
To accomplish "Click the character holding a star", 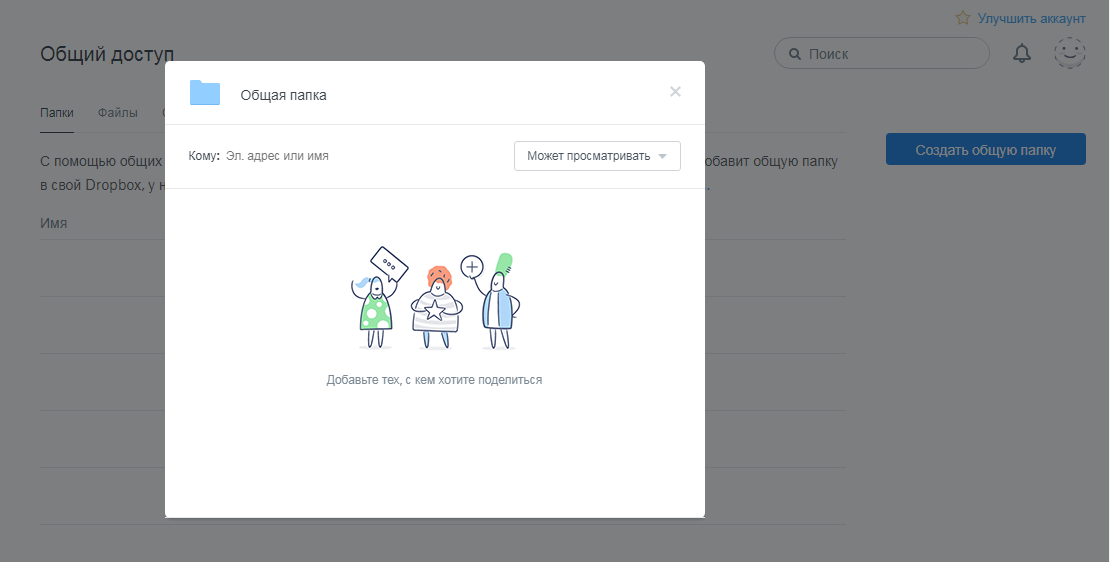I will pos(435,305).
